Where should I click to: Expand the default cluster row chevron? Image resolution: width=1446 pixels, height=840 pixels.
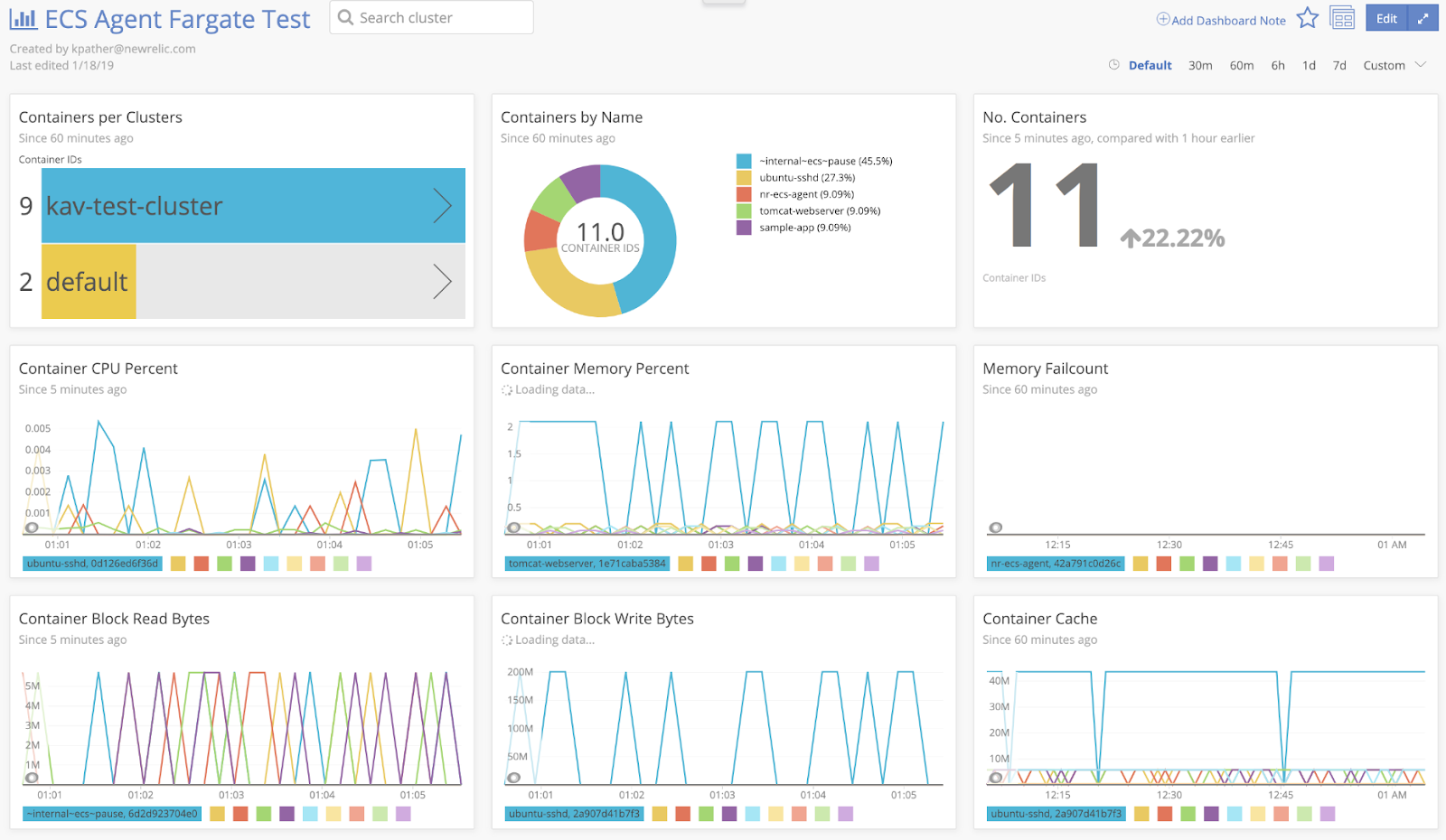point(442,282)
